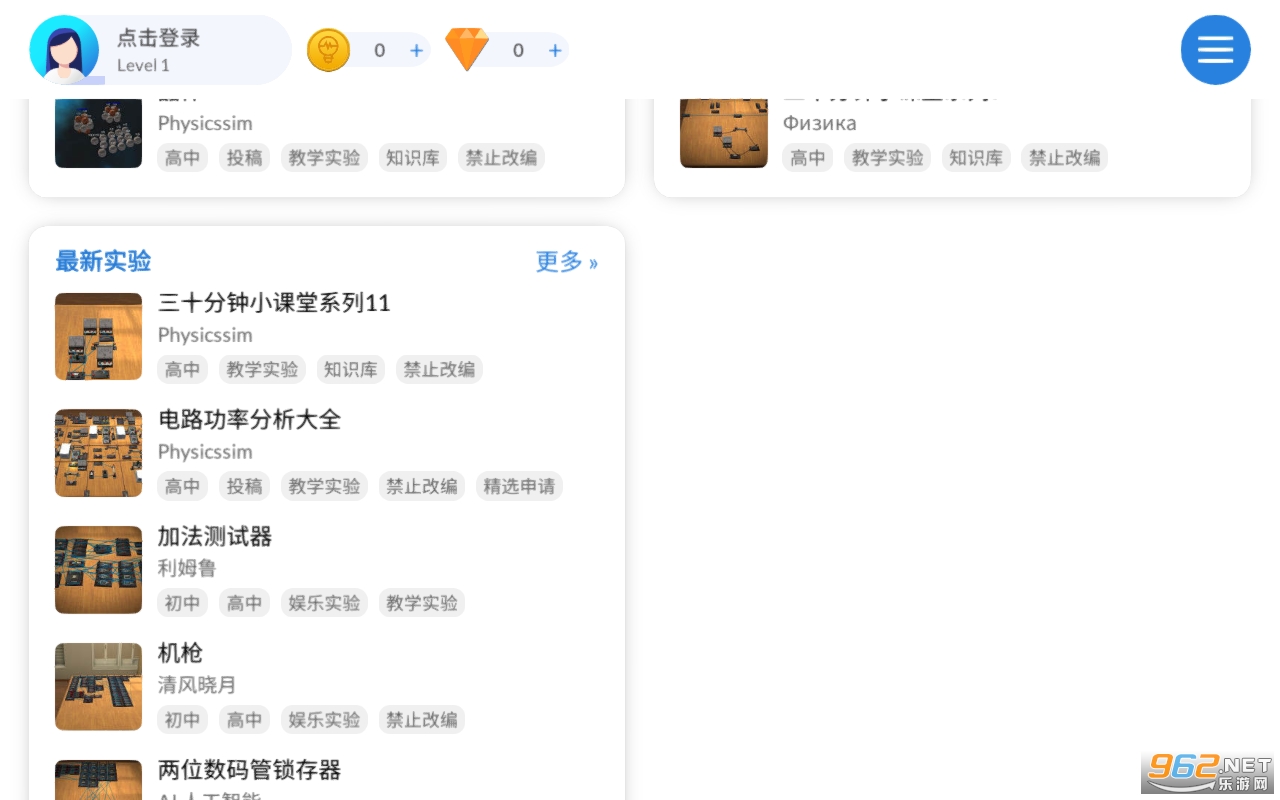Tap the gold lightbulb coin icon
The image size is (1280, 800).
pyautogui.click(x=328, y=50)
